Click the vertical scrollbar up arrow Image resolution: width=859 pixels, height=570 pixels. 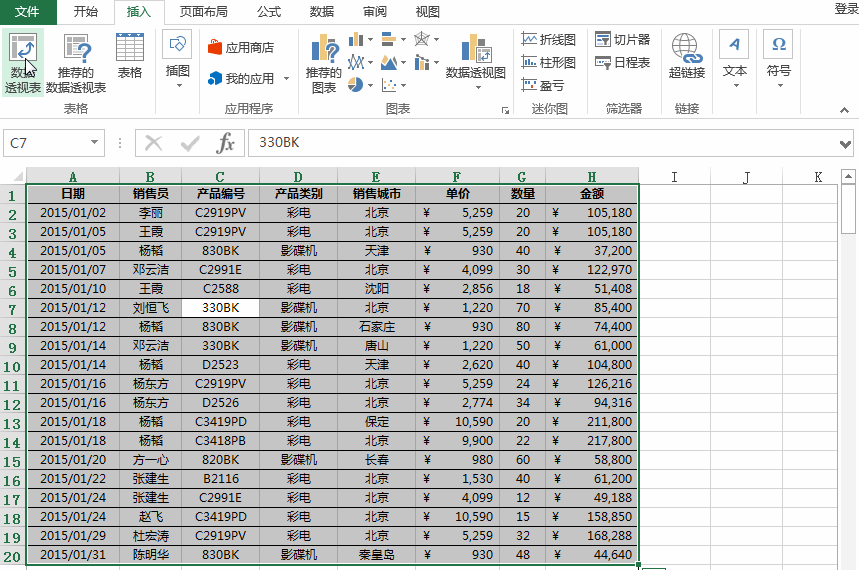(x=848, y=176)
